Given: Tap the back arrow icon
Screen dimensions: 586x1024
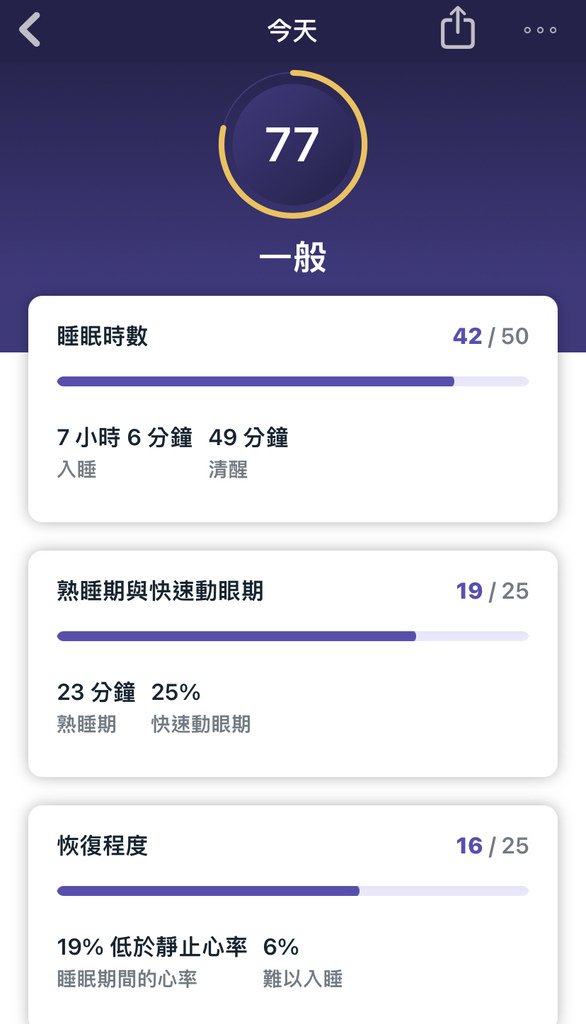Looking at the screenshot, I should (30, 30).
